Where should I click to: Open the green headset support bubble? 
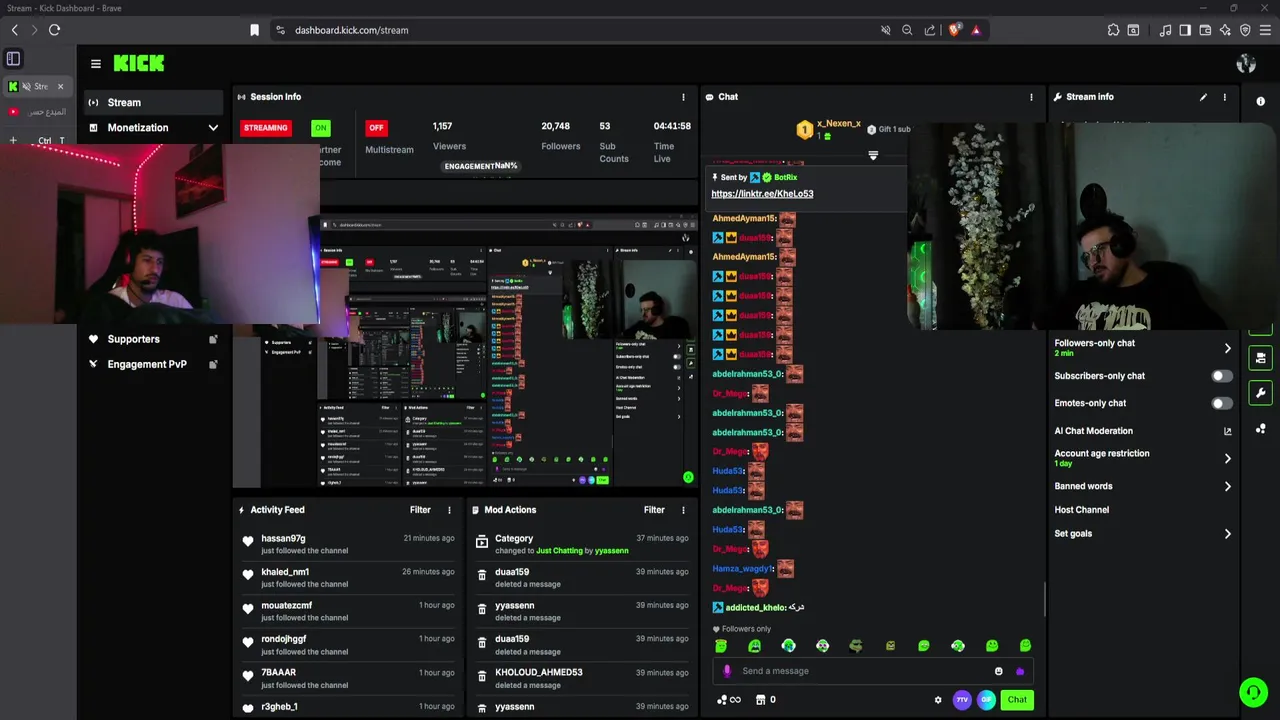coord(1253,692)
